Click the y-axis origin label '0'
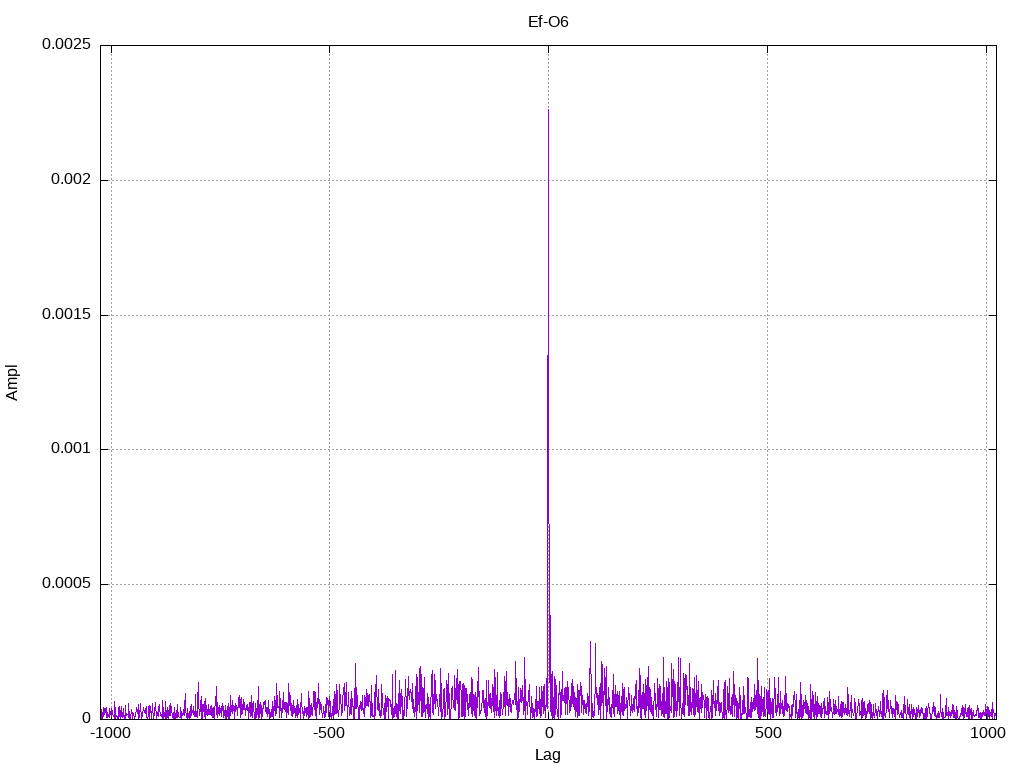The width and height of the screenshot is (1024, 768). coord(86,718)
